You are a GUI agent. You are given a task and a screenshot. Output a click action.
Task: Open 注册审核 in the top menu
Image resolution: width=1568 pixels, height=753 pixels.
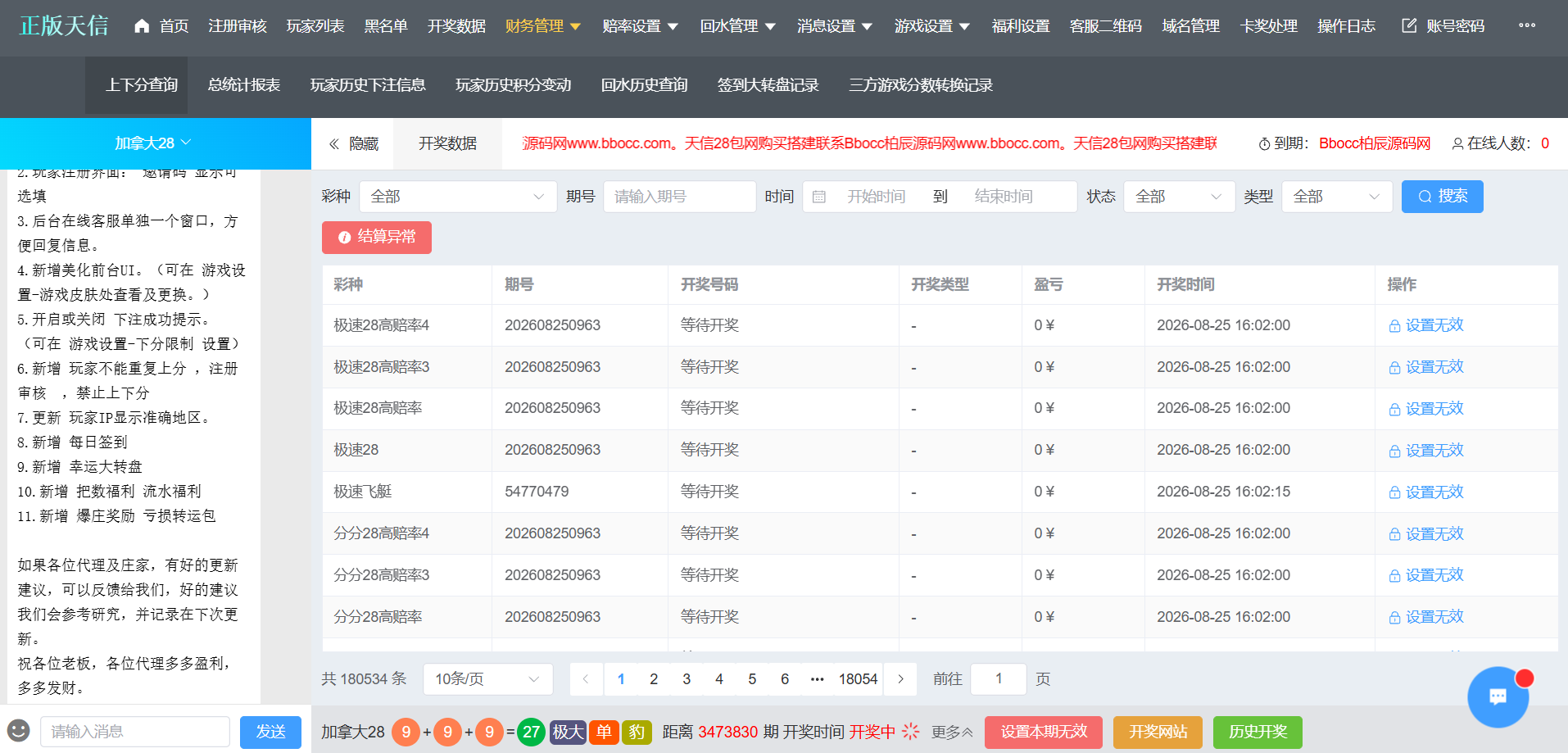[238, 26]
